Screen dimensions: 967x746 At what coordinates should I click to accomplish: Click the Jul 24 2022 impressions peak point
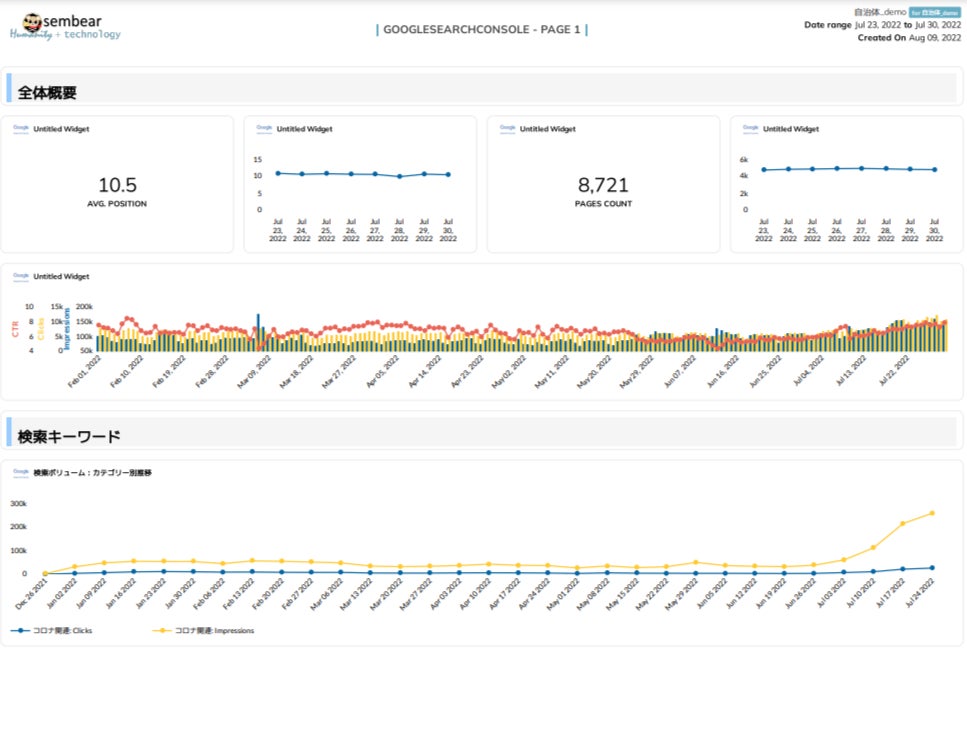(932, 513)
